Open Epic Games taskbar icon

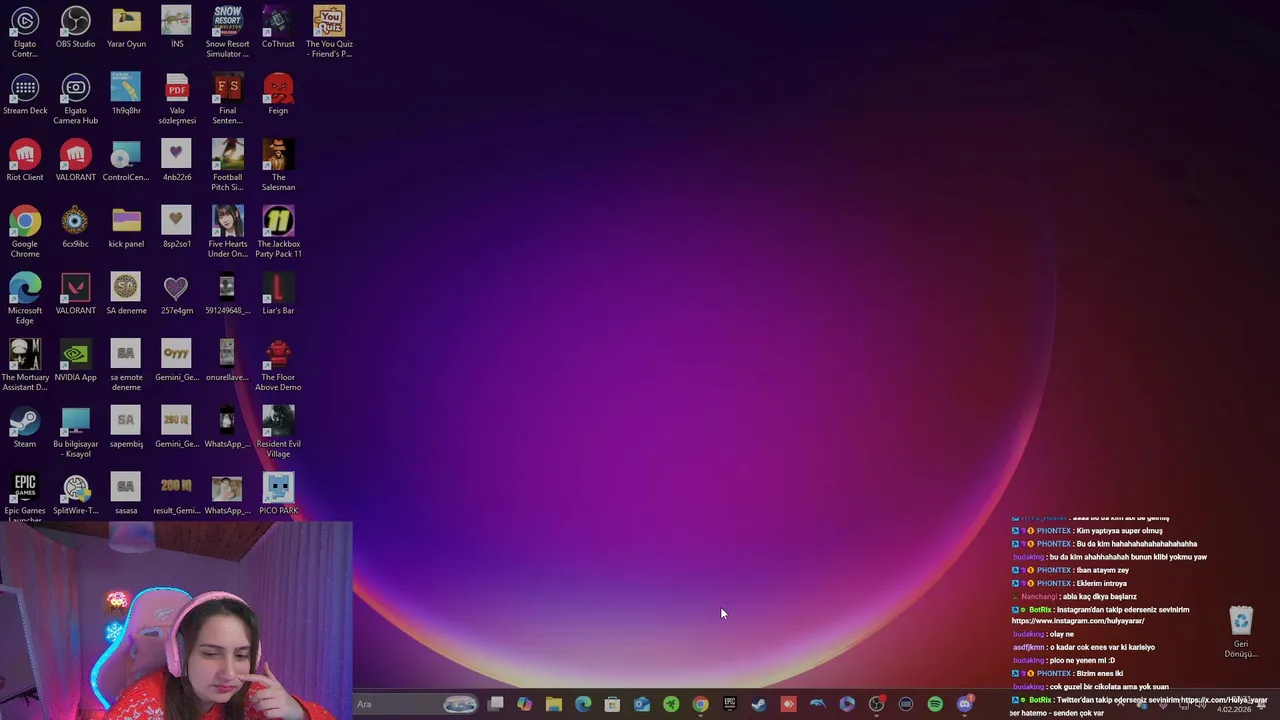coord(729,704)
